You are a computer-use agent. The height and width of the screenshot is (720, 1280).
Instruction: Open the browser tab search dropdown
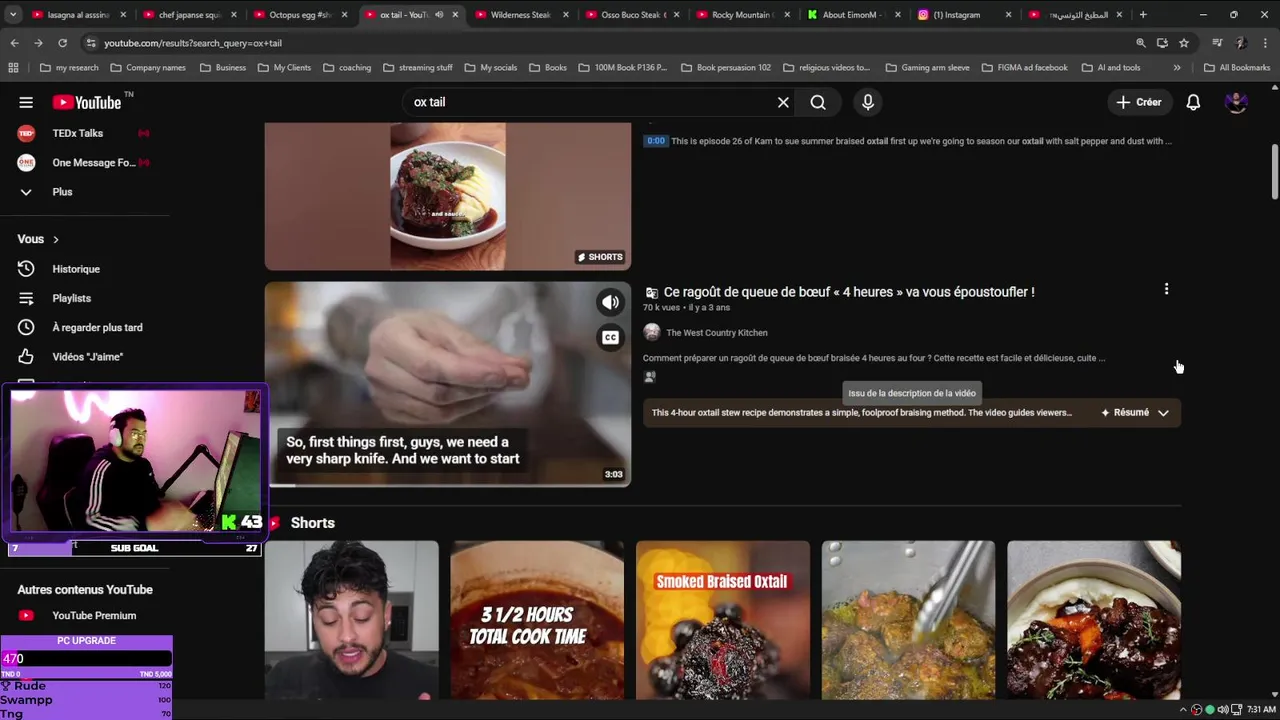(12, 15)
